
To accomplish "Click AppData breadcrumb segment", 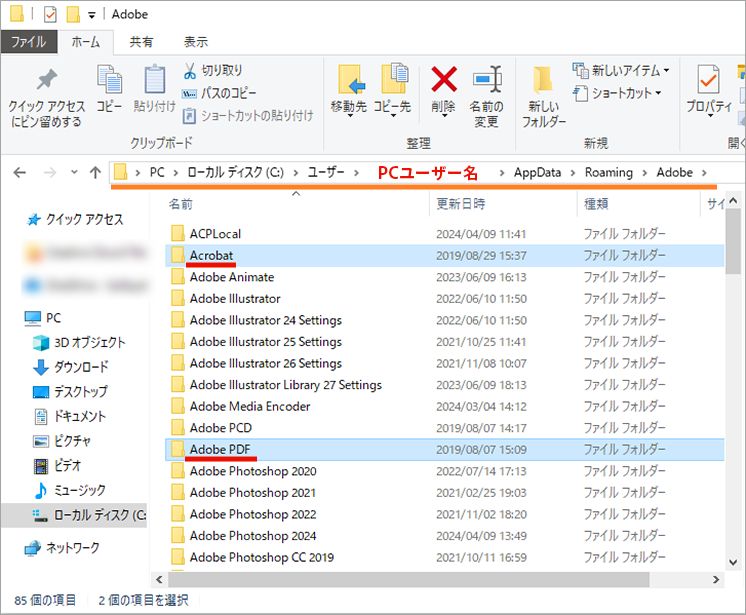I will pyautogui.click(x=537, y=172).
